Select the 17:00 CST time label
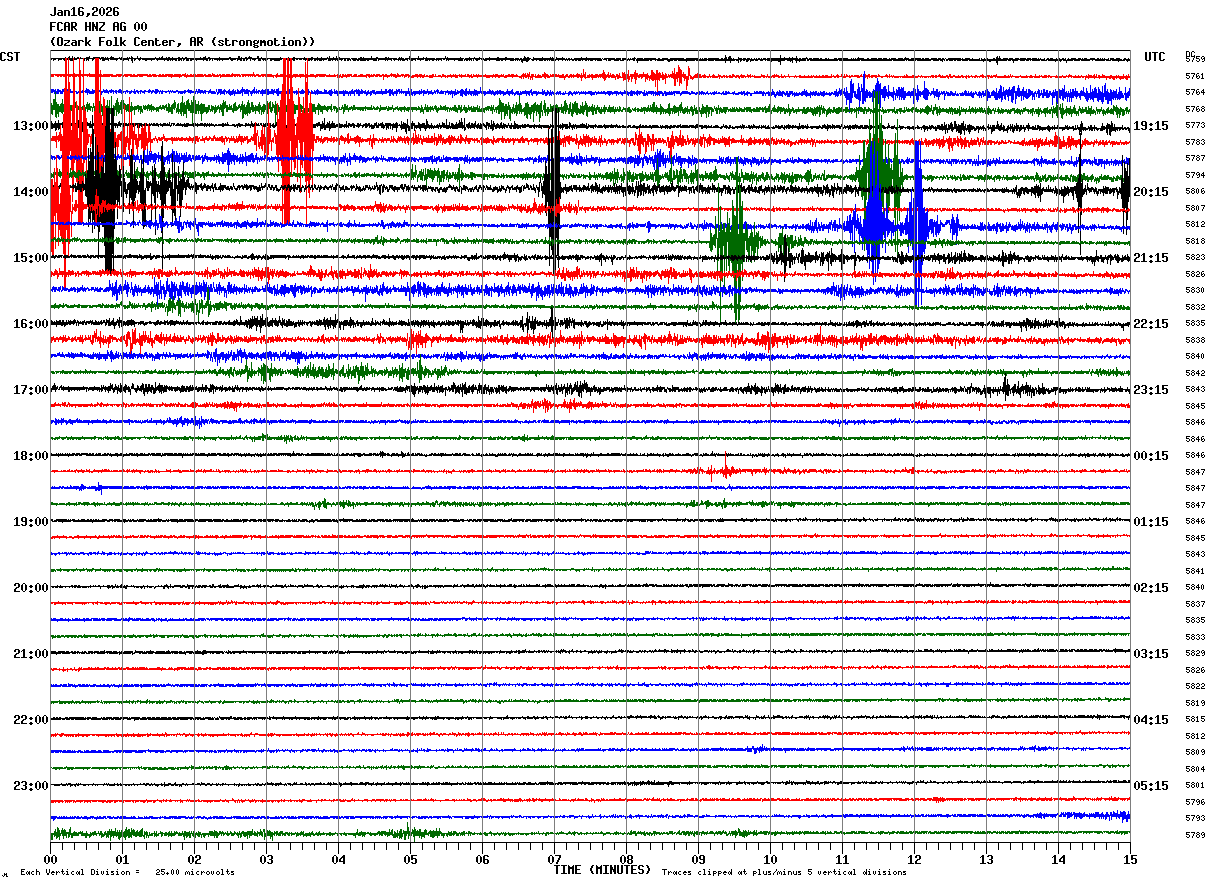The image size is (1210, 886). 30,390
